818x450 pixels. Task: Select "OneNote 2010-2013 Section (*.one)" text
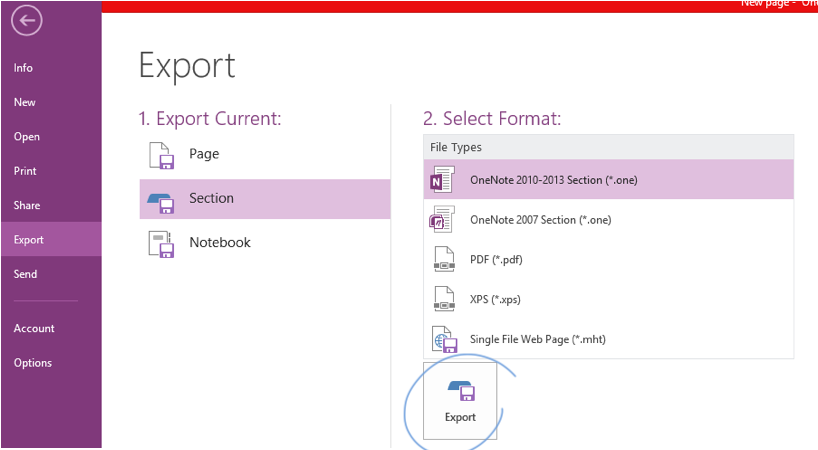pyautogui.click(x=554, y=180)
